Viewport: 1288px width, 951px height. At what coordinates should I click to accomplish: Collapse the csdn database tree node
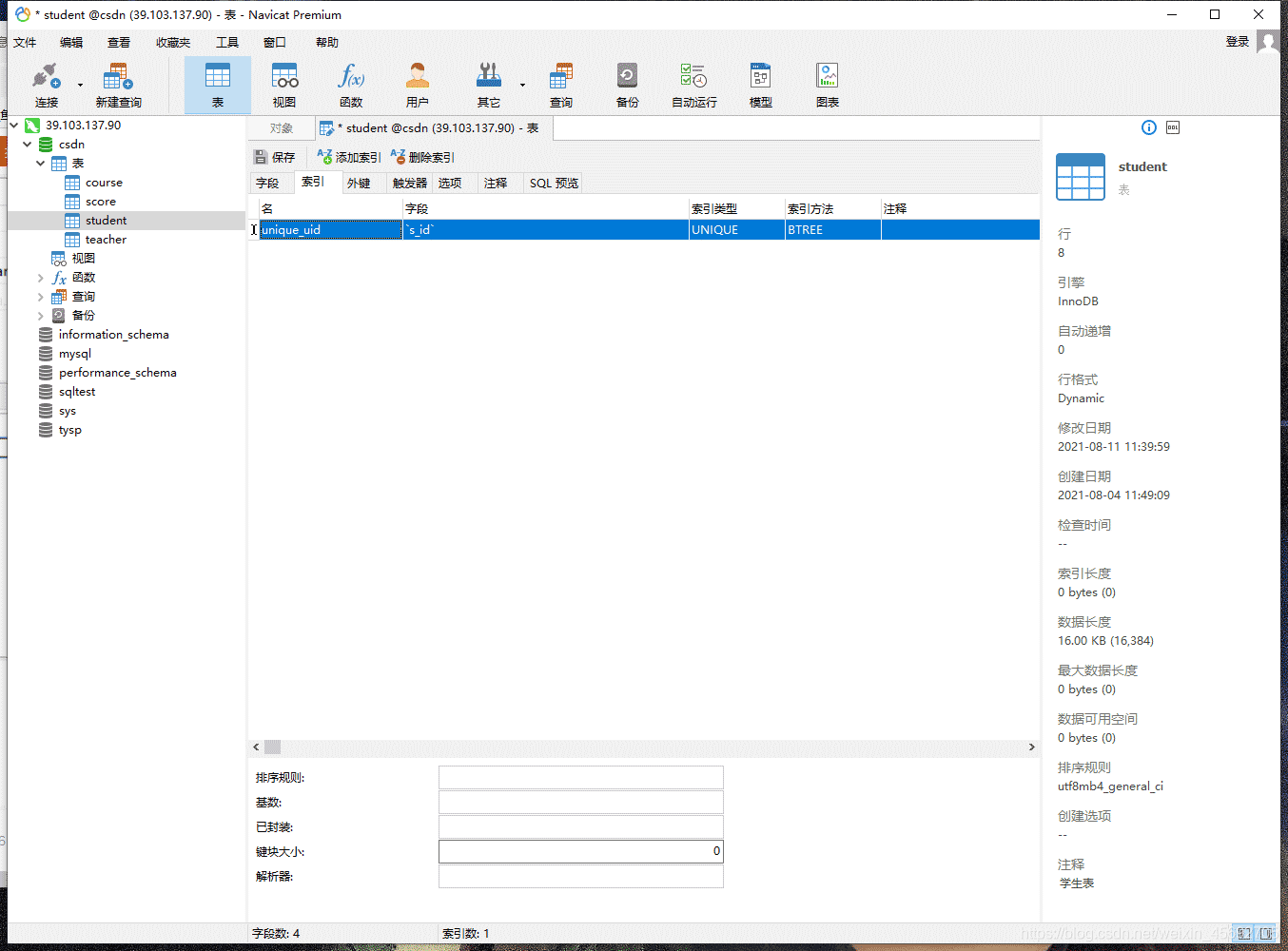(x=28, y=145)
